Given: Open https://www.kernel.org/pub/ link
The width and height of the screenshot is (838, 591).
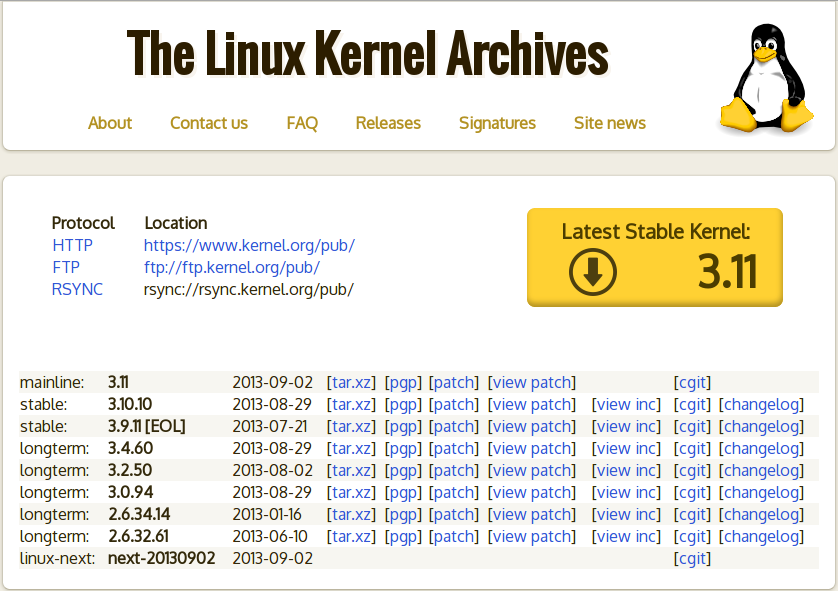Looking at the screenshot, I should [249, 245].
